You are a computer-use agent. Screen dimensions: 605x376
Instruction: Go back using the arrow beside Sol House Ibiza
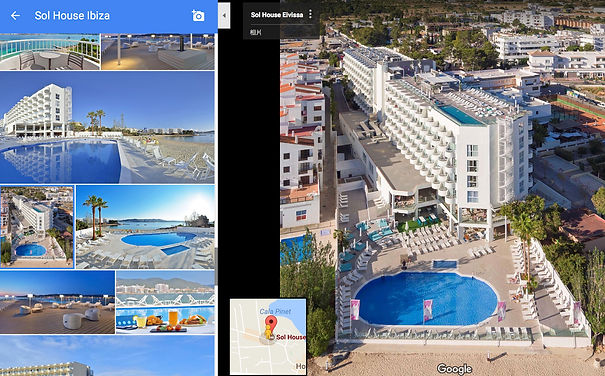coord(15,15)
